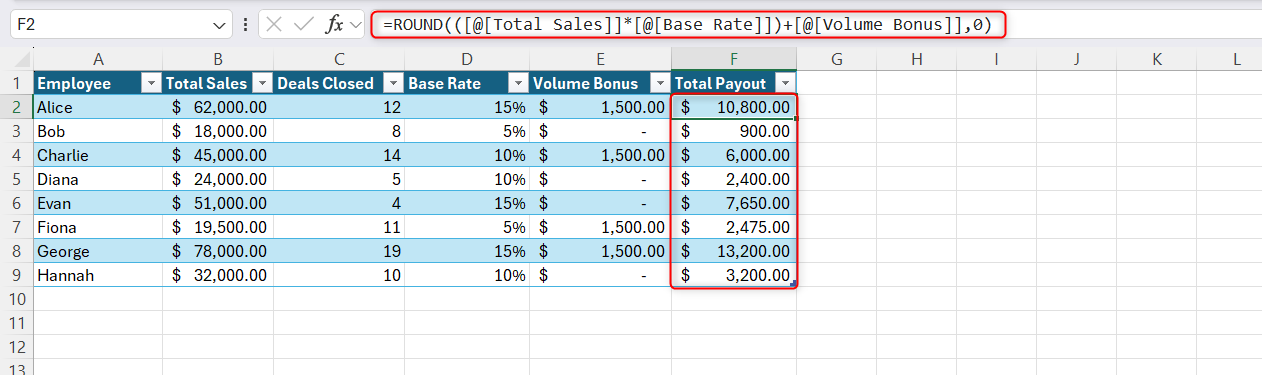Select row 10 header
Viewport: 1262px width, 375px height.
point(17,299)
